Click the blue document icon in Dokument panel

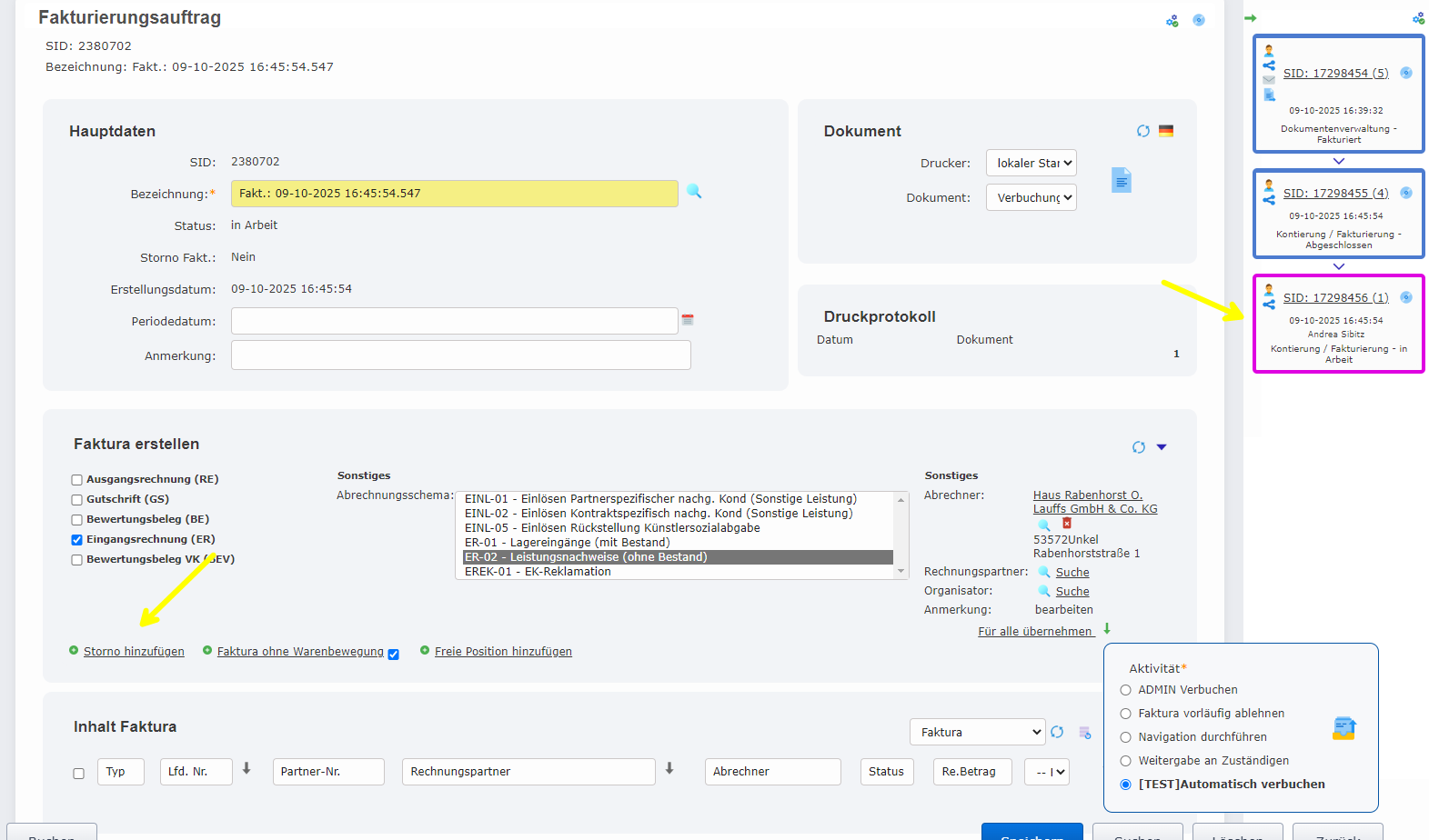pos(1122,180)
